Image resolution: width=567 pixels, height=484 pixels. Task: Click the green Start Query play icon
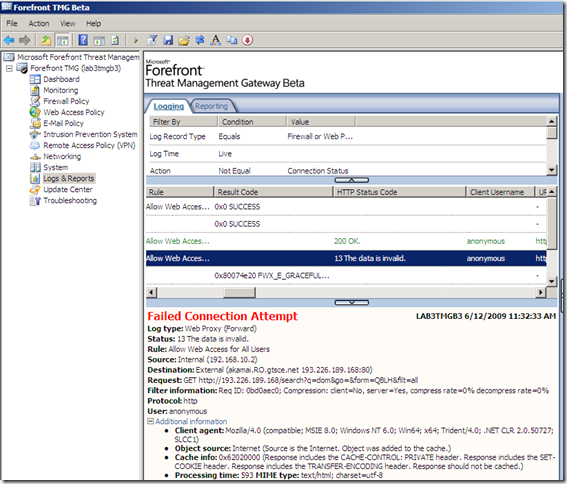point(136,40)
